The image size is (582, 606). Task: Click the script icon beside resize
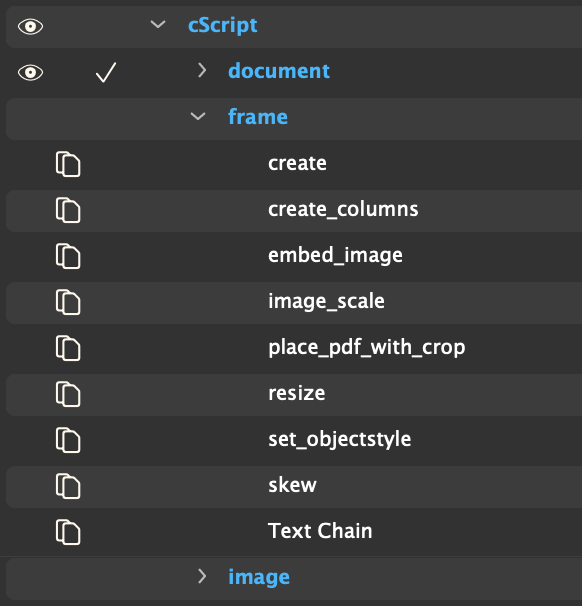tap(68, 394)
